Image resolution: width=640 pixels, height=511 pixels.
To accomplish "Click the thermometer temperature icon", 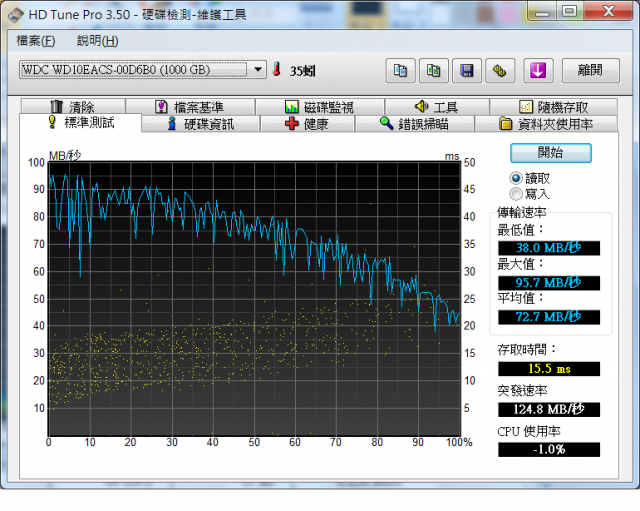I will 277,69.
